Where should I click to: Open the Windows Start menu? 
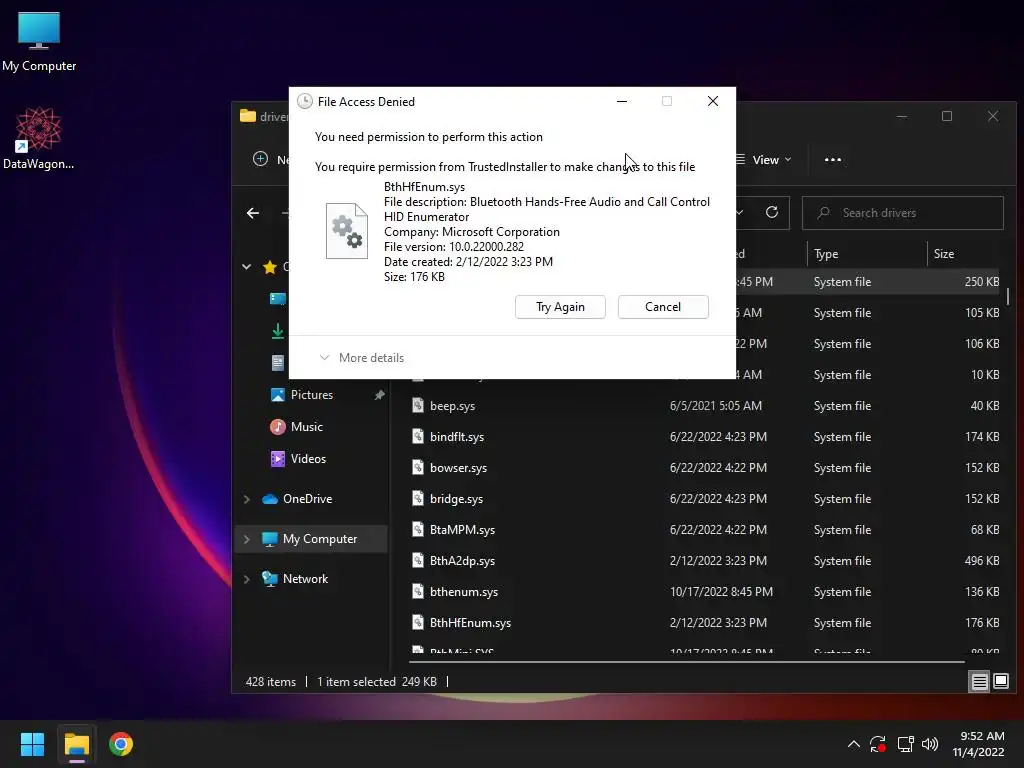[32, 744]
